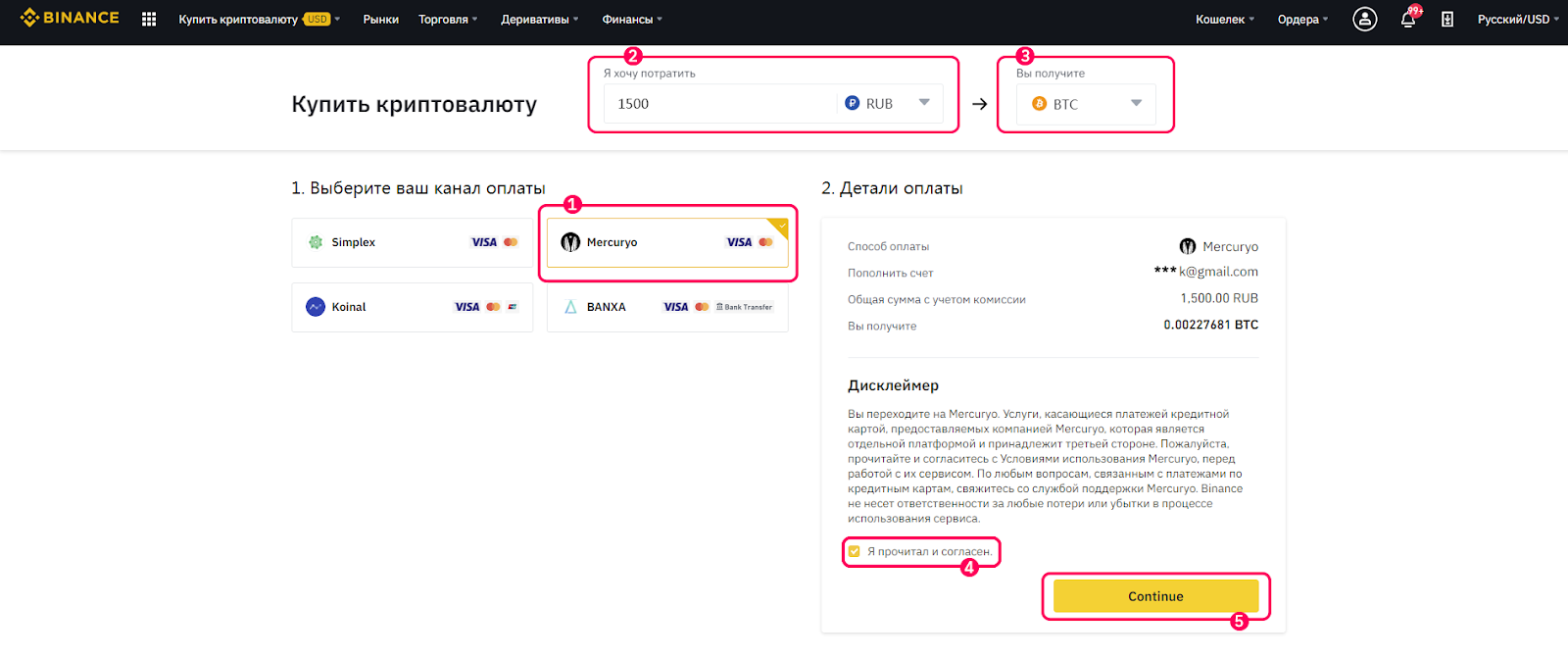Image resolution: width=1568 pixels, height=659 pixels.
Task: Open the 'Русский/USD' language selector
Action: point(1518,19)
